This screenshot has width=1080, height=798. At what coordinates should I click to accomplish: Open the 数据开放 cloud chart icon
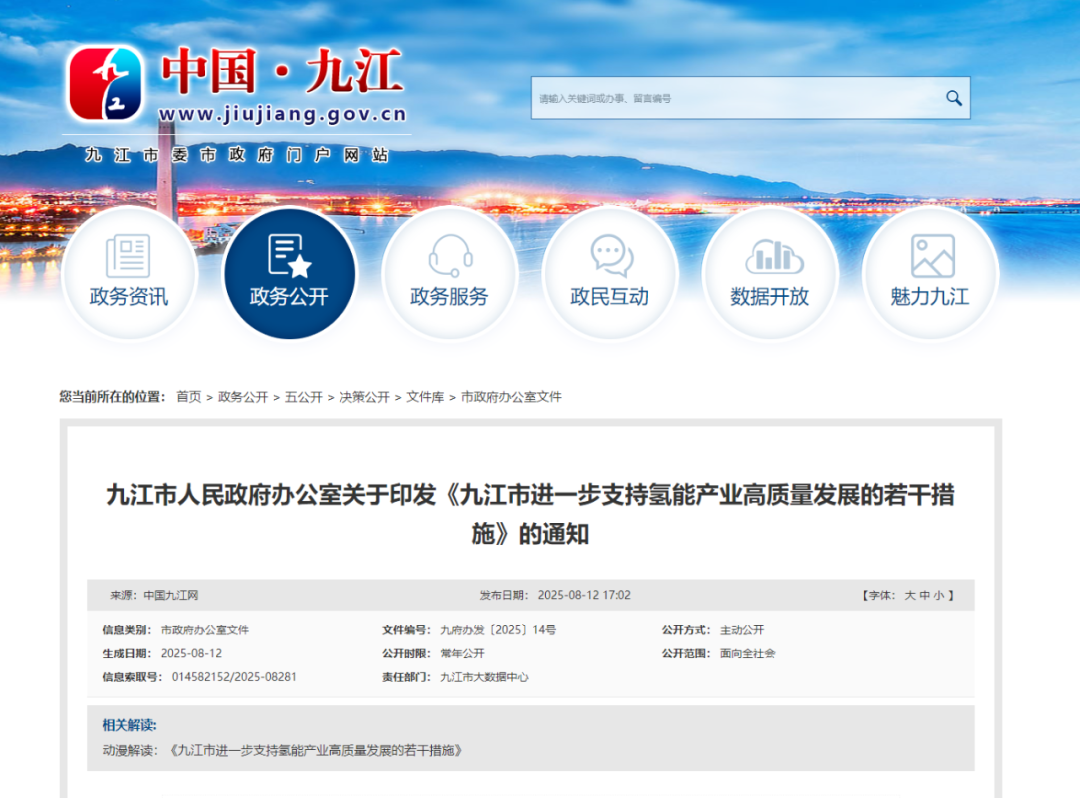[x=770, y=256]
